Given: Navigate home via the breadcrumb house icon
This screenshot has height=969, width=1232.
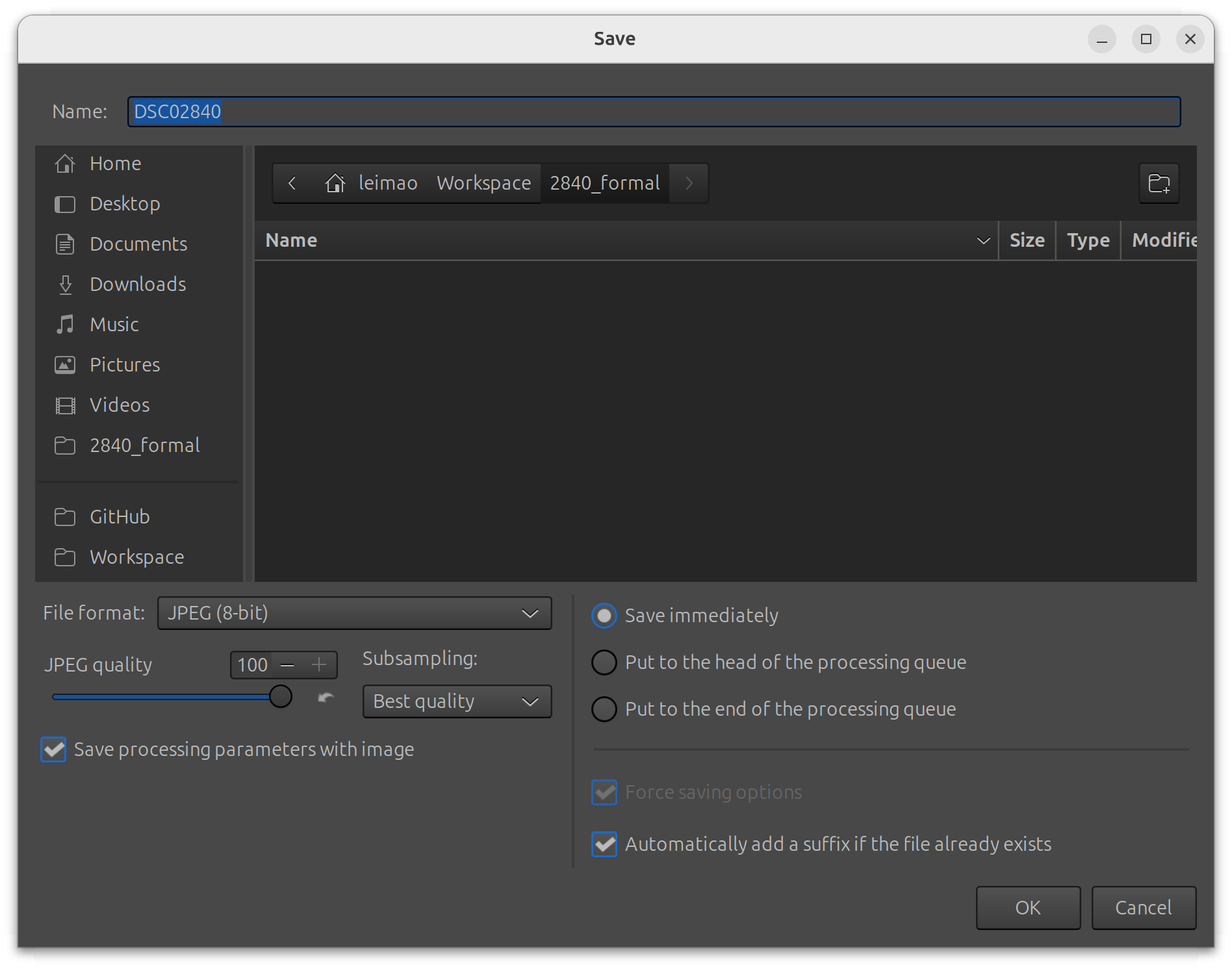Looking at the screenshot, I should point(335,183).
